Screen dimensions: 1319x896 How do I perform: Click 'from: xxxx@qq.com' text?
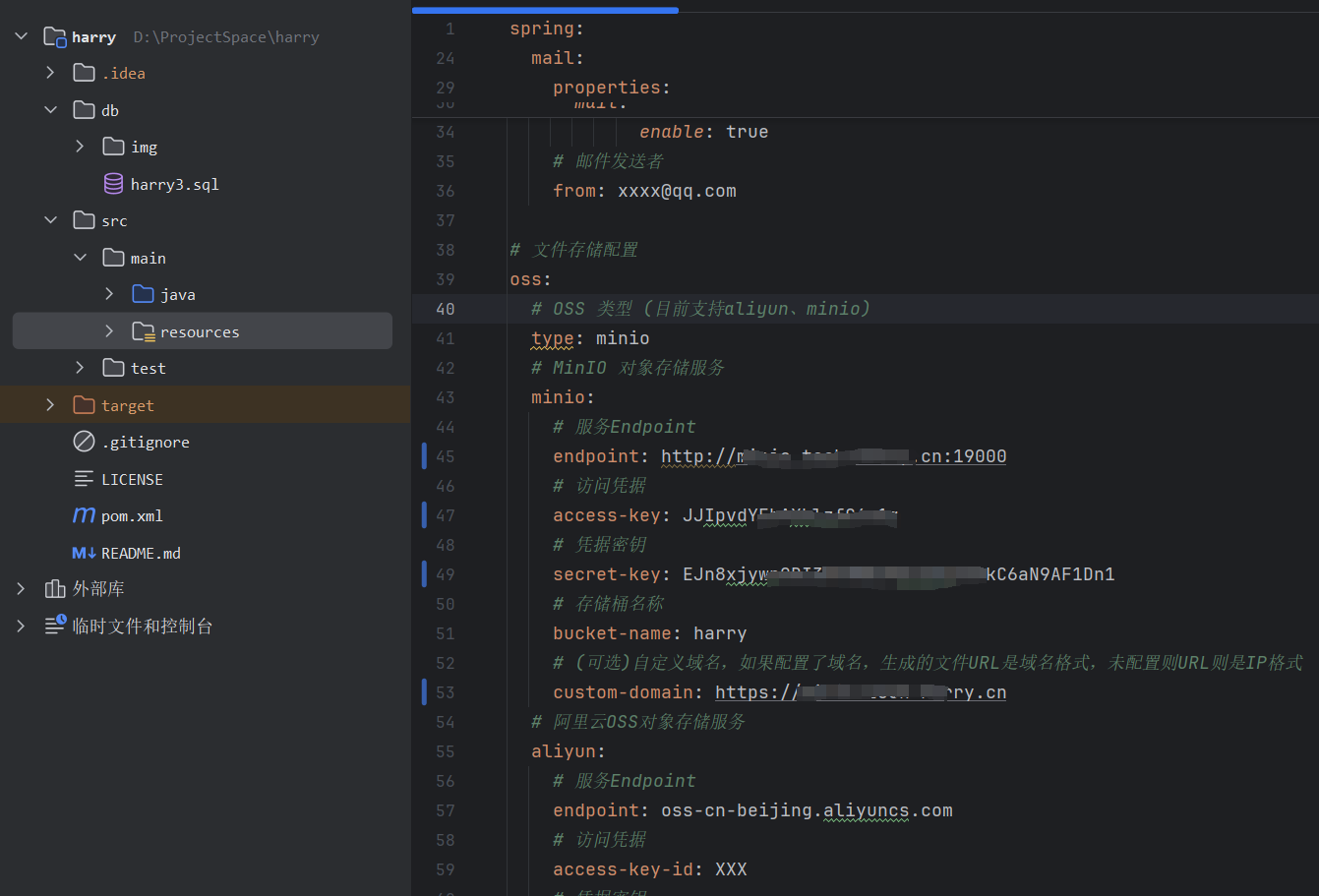[644, 191]
